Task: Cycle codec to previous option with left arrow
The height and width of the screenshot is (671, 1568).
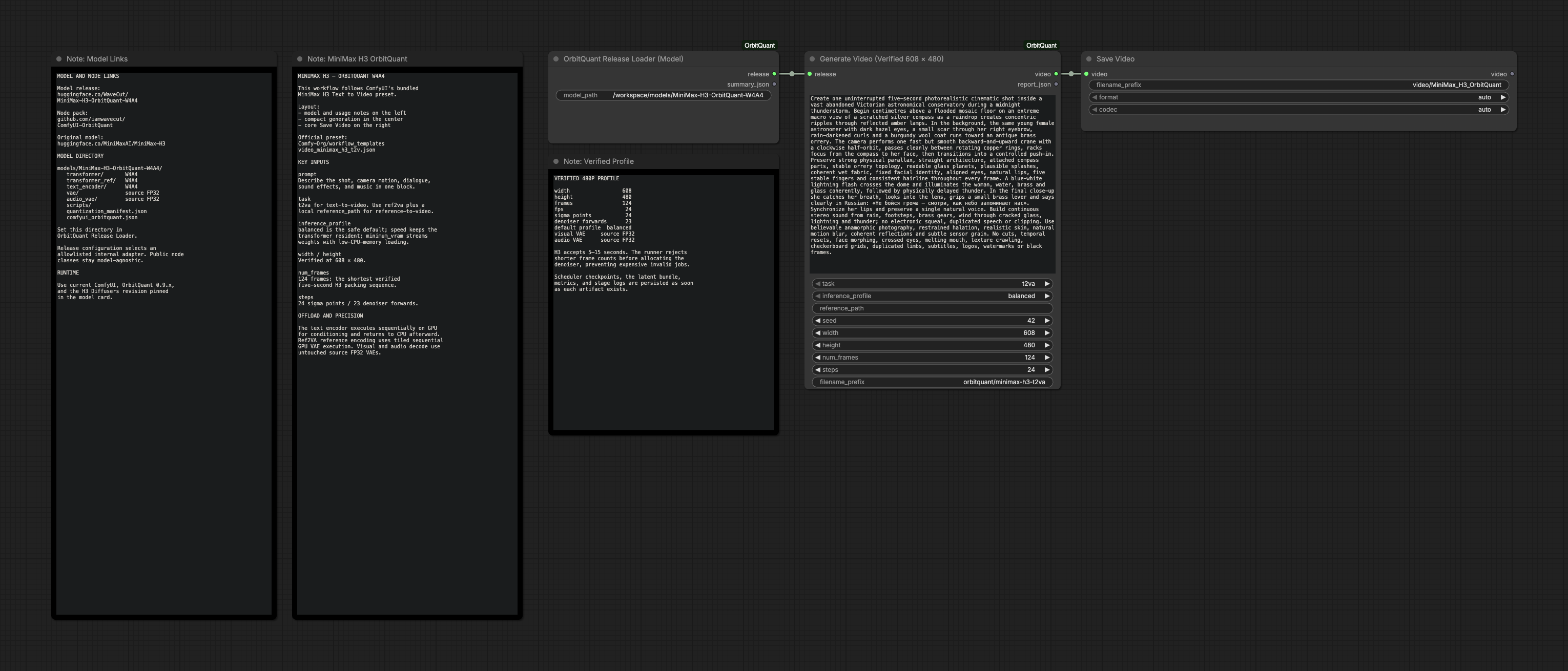Action: (1095, 110)
